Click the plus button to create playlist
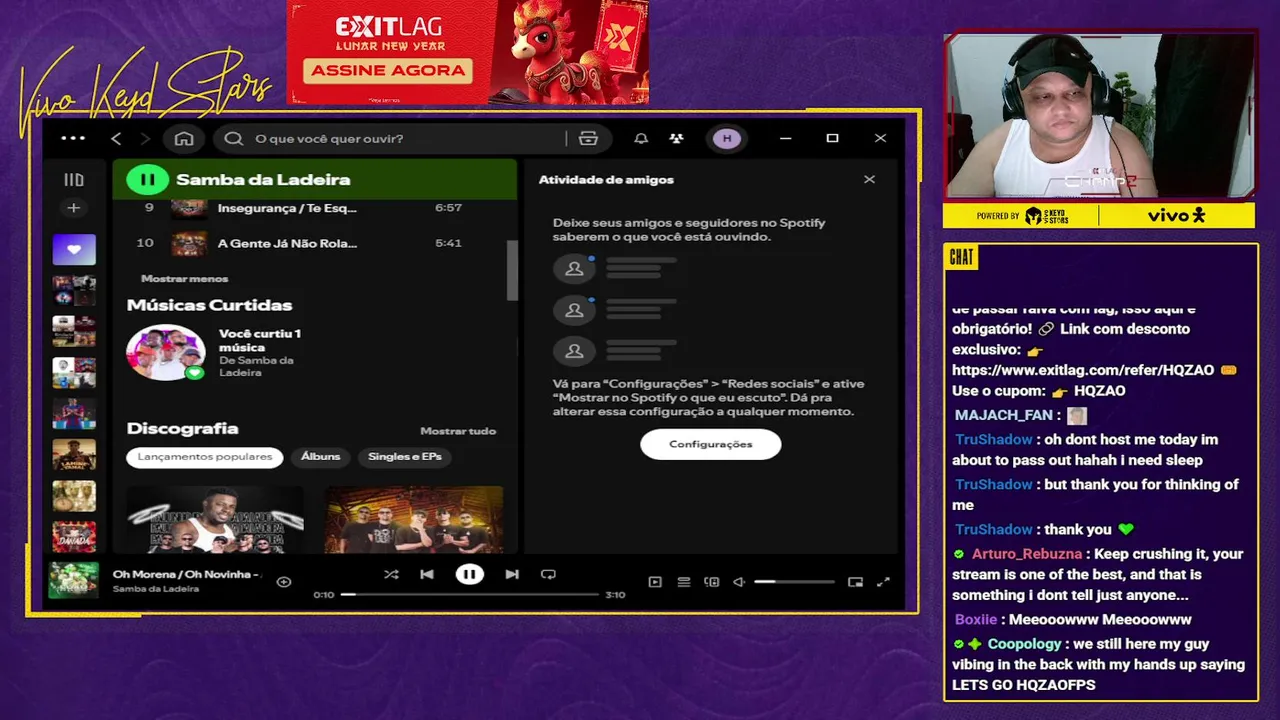Image resolution: width=1280 pixels, height=720 pixels. click(73, 208)
